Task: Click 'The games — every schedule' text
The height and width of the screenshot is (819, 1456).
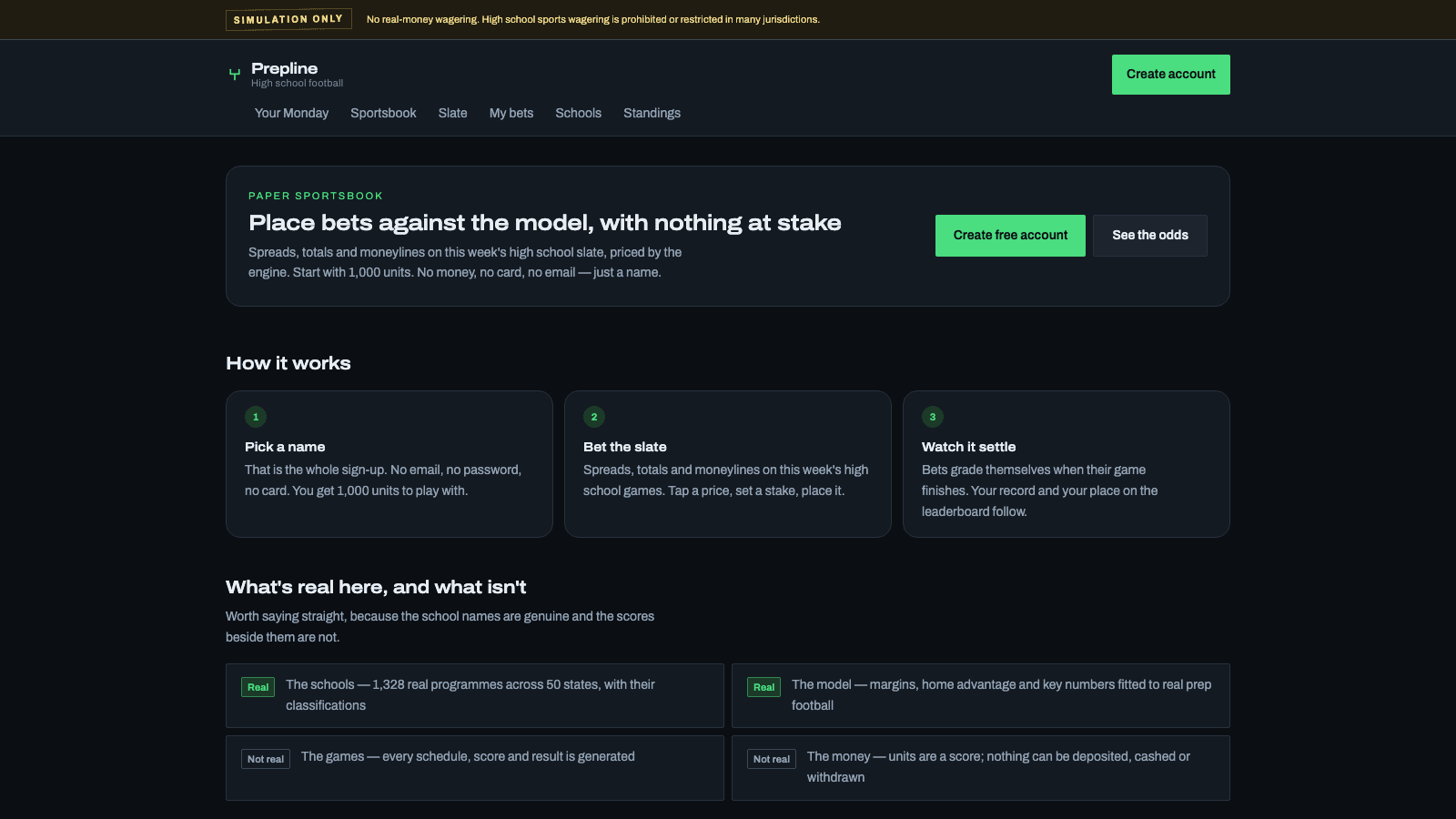Action: (468, 756)
